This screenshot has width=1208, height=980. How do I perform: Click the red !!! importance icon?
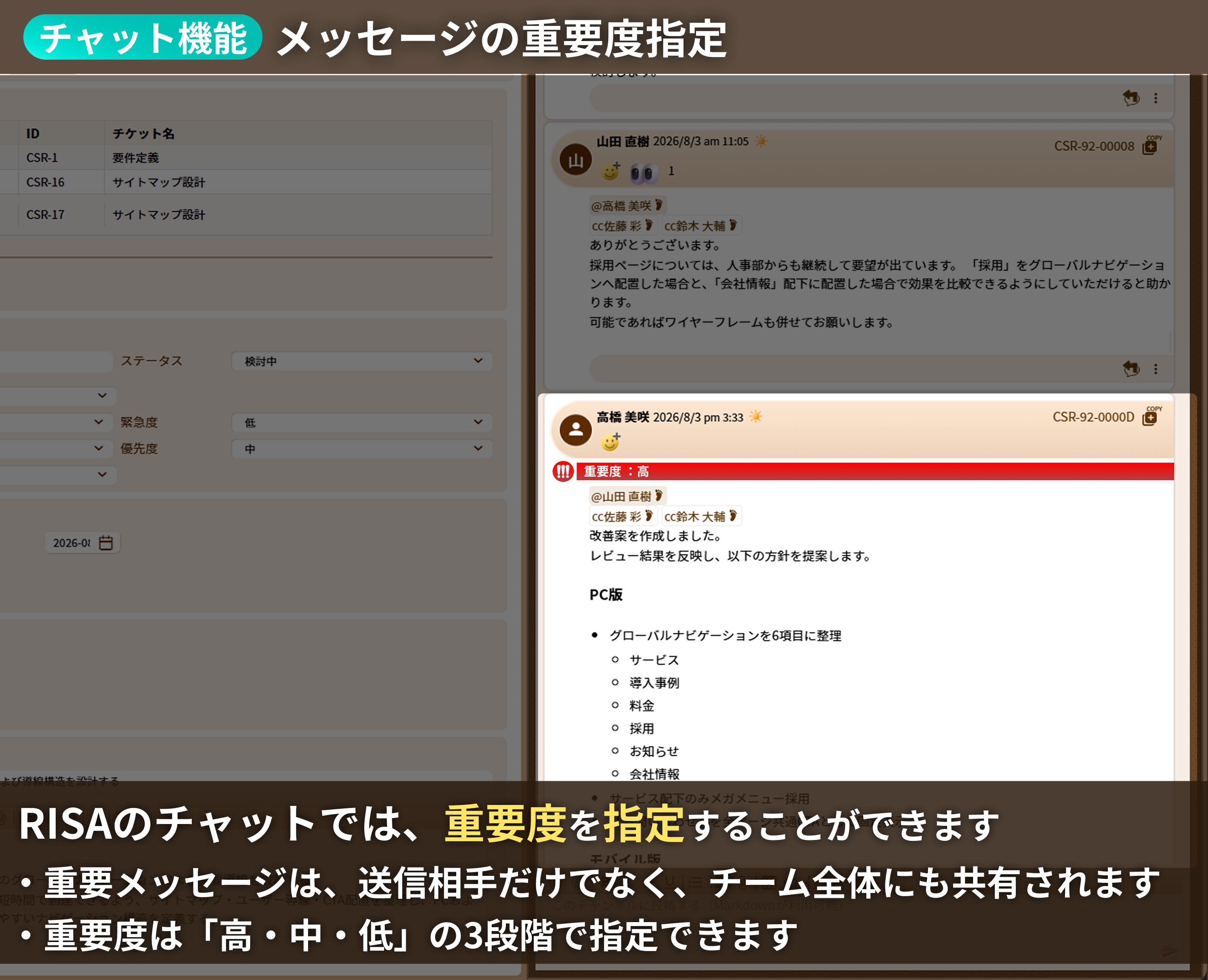pyautogui.click(x=563, y=471)
